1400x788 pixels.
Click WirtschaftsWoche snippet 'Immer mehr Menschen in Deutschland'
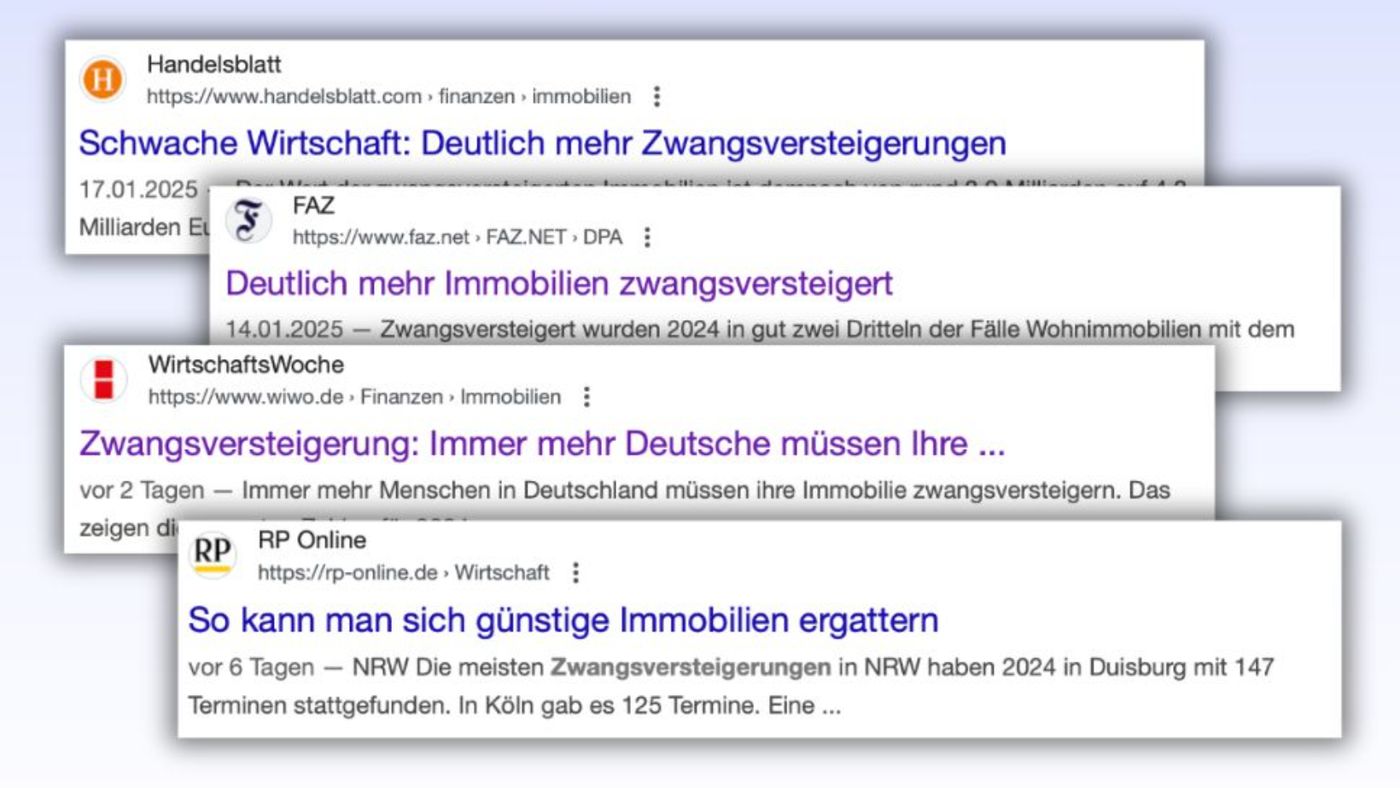[450, 491]
